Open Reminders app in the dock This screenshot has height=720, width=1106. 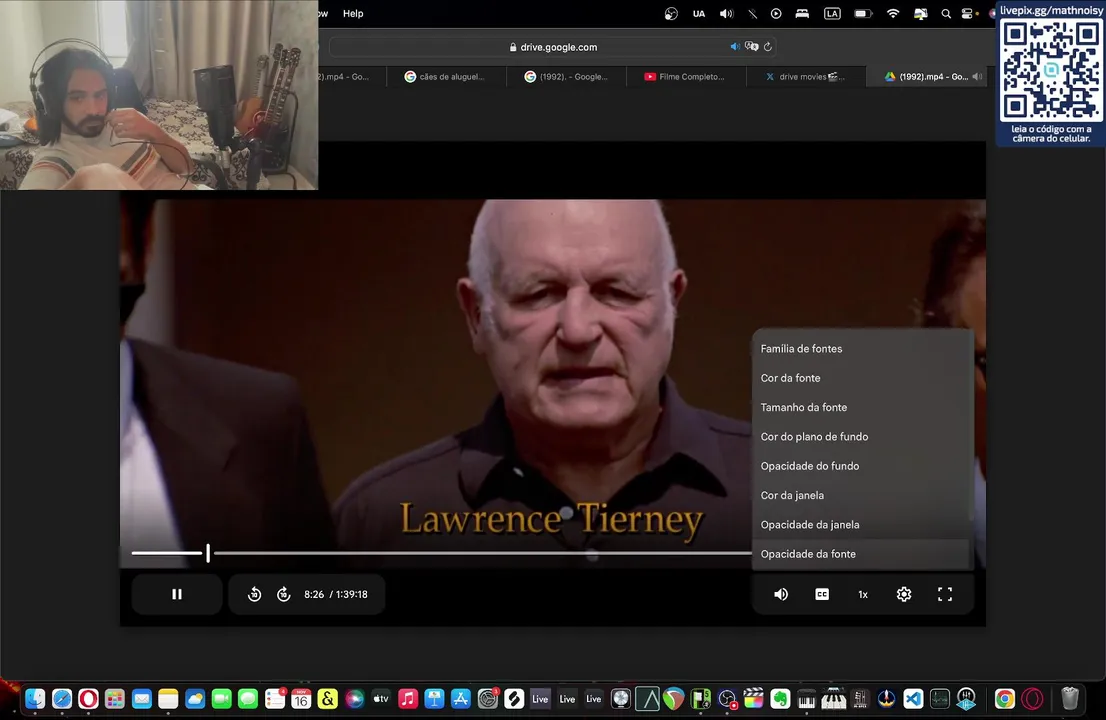[x=274, y=699]
